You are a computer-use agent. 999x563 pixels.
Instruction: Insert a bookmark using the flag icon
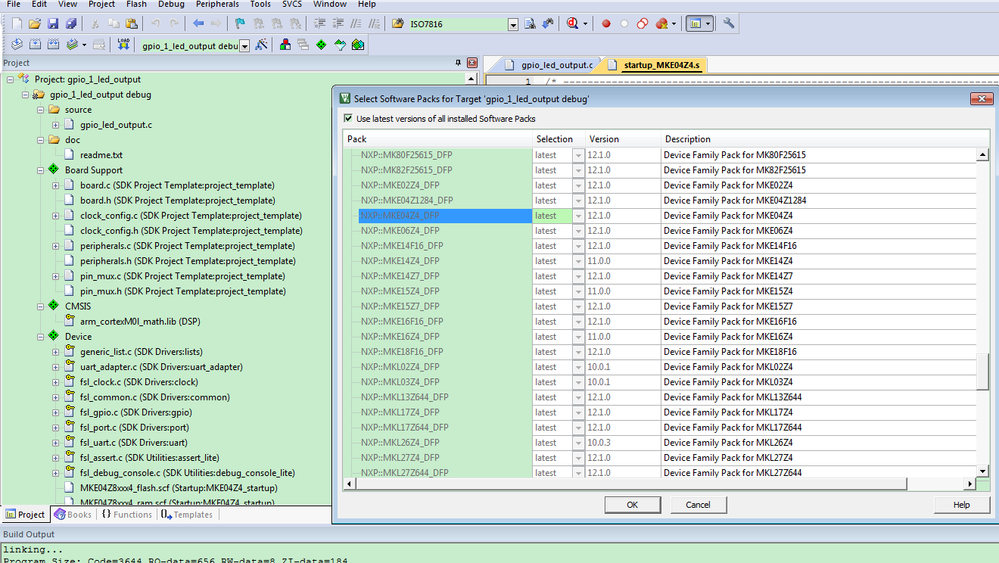(x=240, y=24)
